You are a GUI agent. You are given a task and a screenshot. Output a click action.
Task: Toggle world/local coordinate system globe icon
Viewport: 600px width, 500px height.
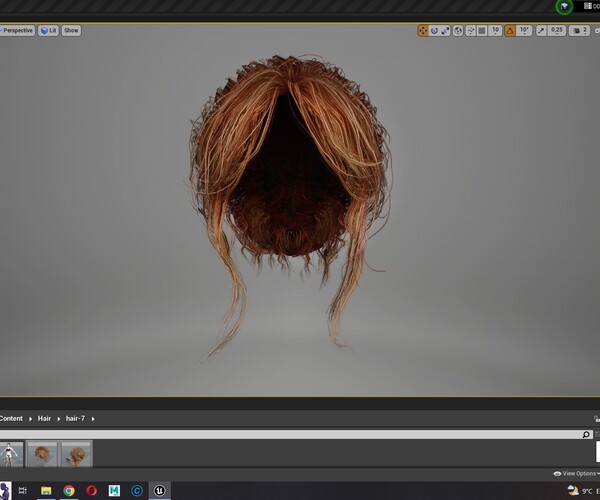pyautogui.click(x=458, y=31)
